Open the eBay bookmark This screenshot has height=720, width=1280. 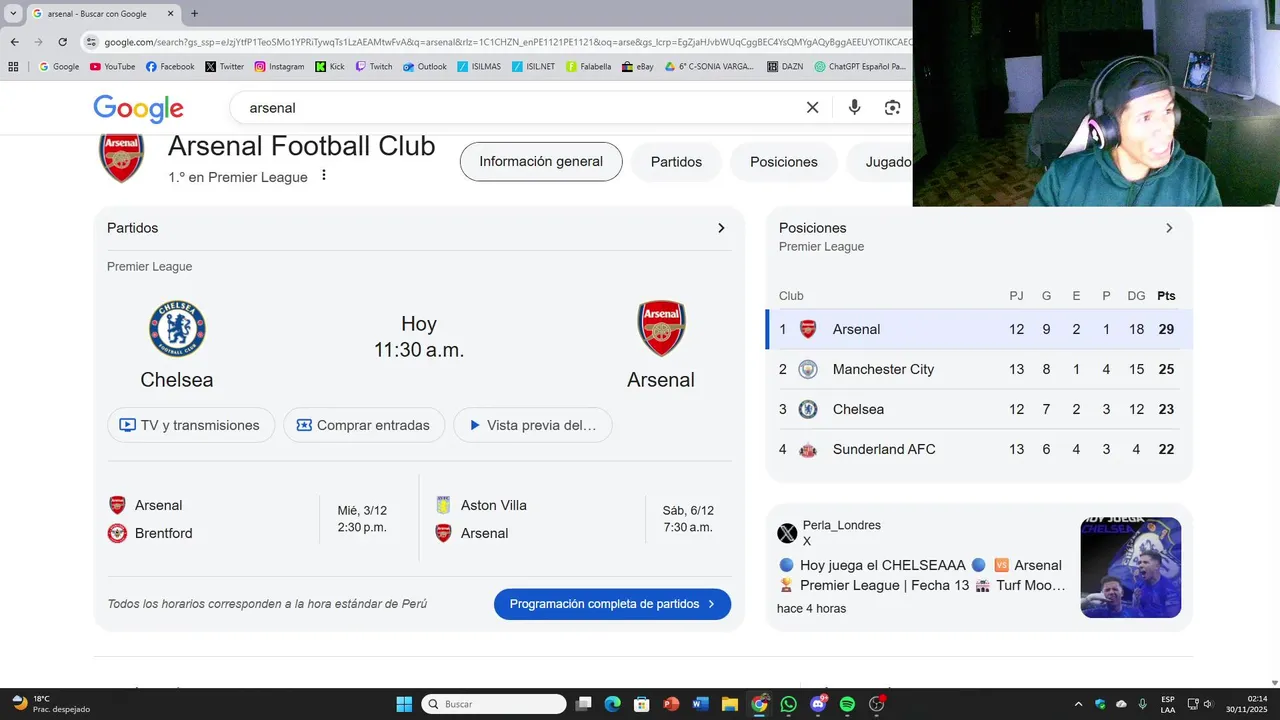(637, 67)
